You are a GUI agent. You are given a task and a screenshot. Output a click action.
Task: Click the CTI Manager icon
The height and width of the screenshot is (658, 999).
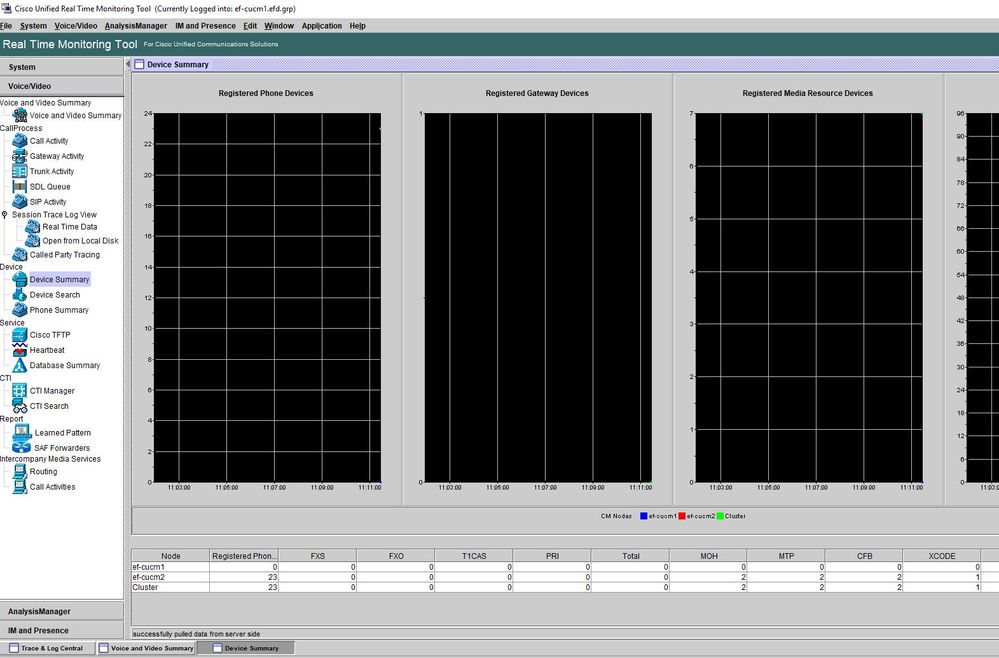tap(20, 390)
